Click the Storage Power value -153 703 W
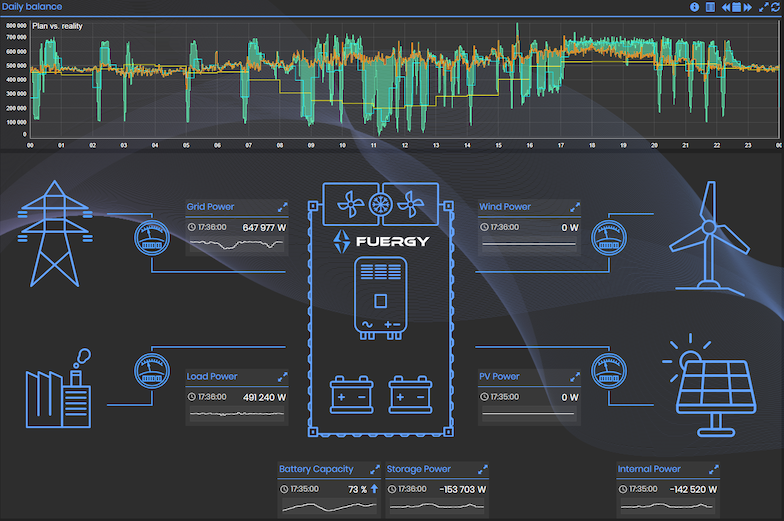This screenshot has height=521, width=784. [x=462, y=490]
